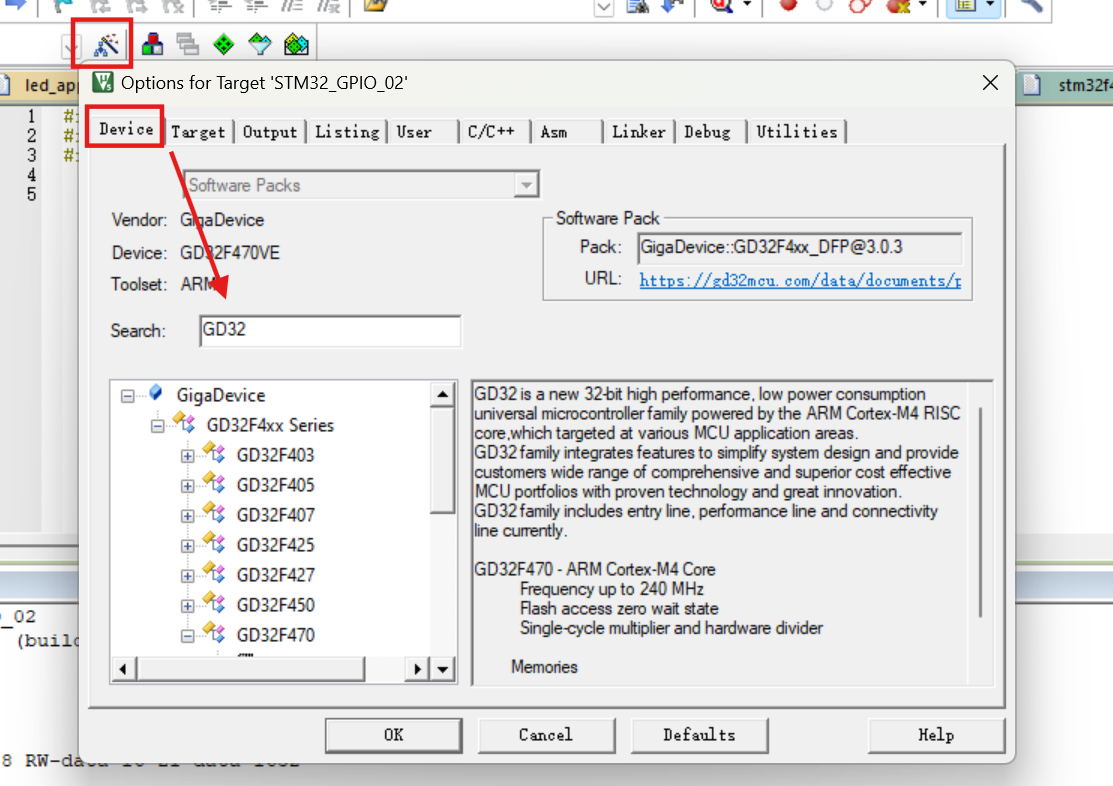Click the file icon on the stm32f4 editor tab
This screenshot has height=786, width=1113.
1032,85
